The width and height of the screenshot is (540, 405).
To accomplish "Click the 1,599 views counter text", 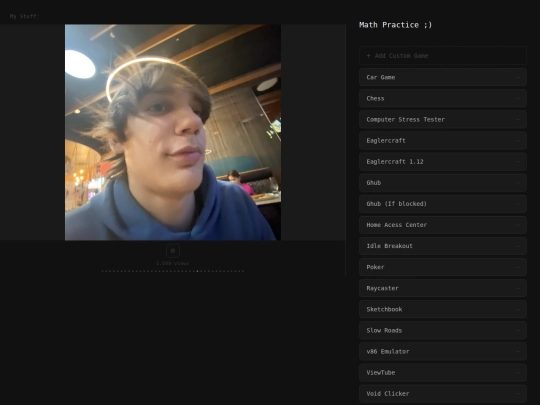I will pyautogui.click(x=173, y=263).
